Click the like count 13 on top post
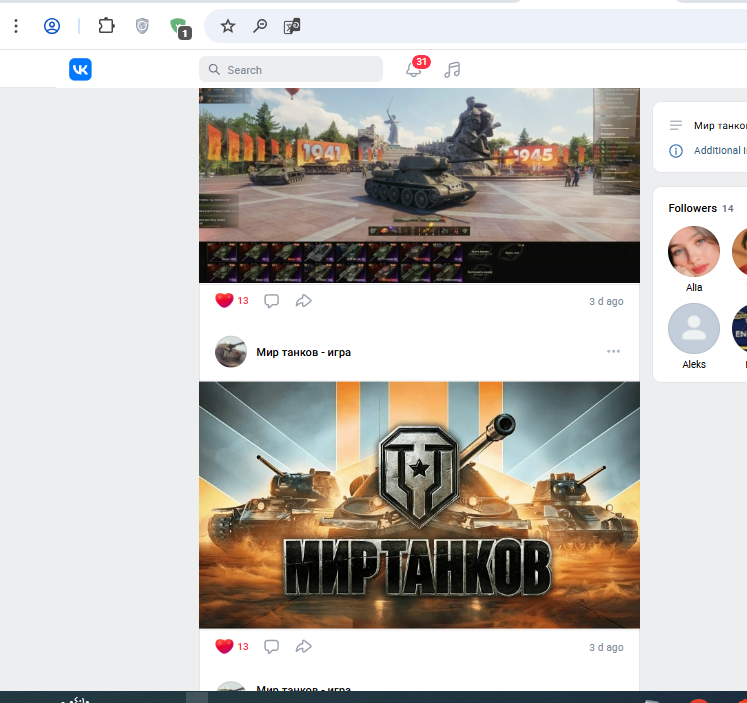747x703 pixels. 243,301
